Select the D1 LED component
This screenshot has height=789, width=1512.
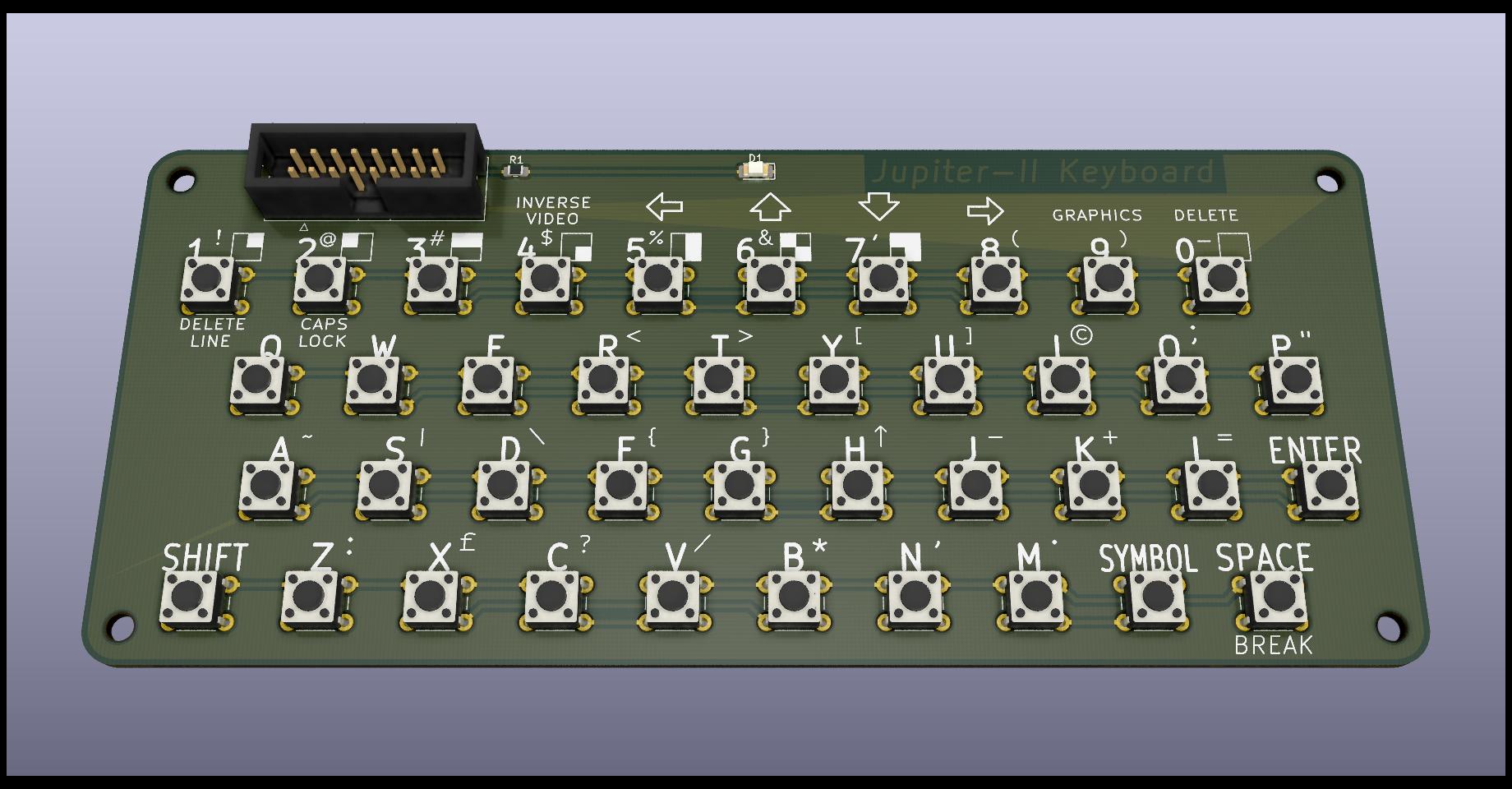[757, 171]
